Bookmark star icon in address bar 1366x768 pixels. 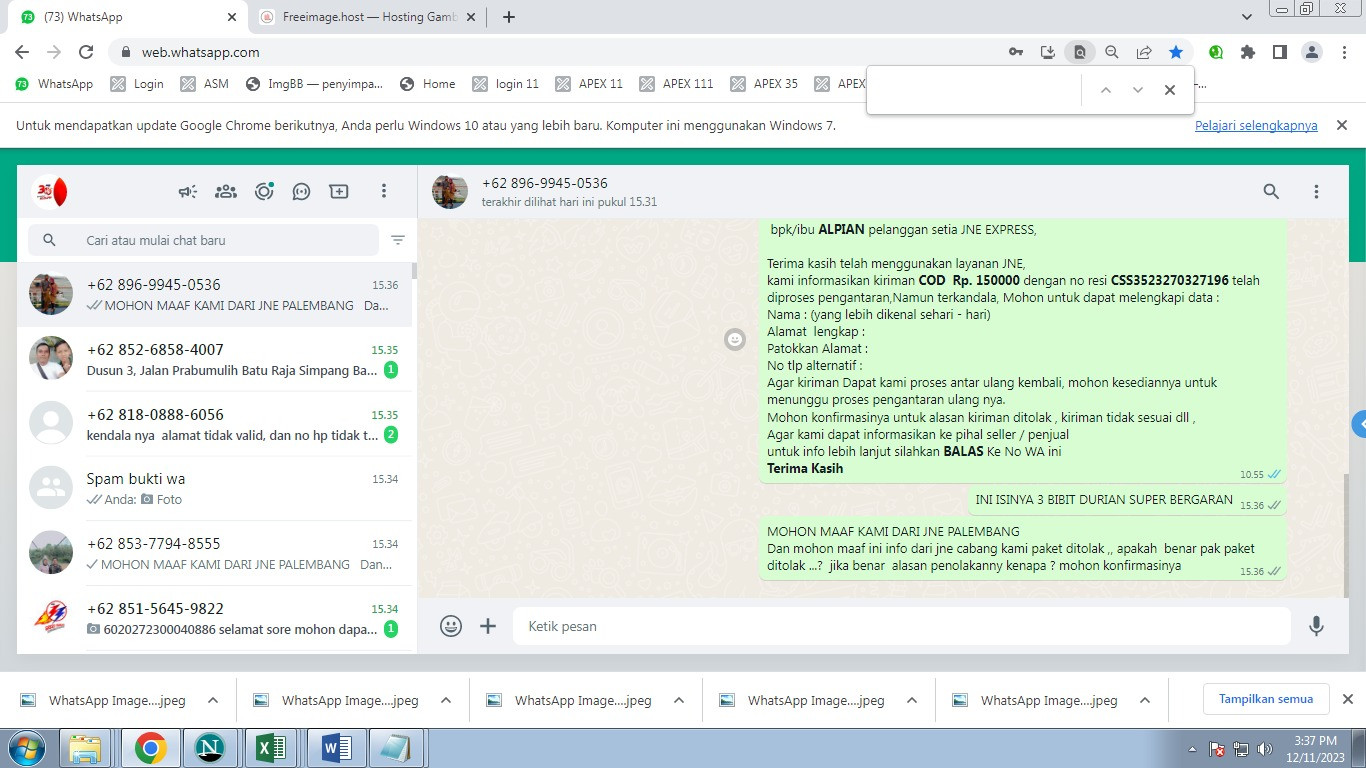(x=1176, y=52)
